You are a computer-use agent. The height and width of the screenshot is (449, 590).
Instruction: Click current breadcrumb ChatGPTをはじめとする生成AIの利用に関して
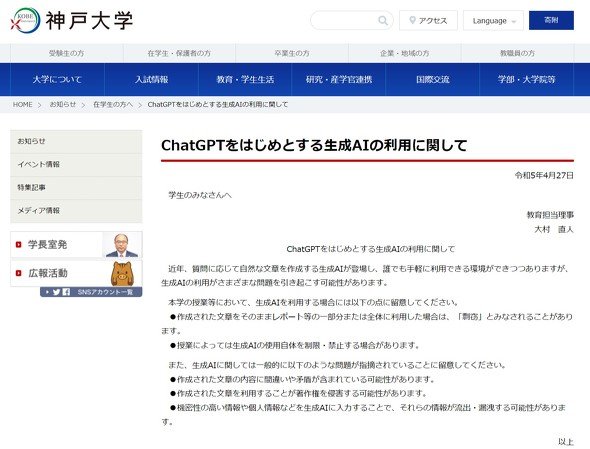click(218, 105)
